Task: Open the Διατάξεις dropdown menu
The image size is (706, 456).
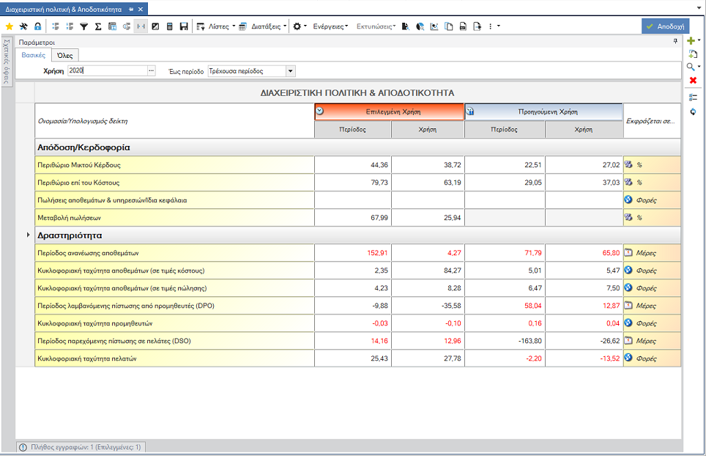Action: tap(262, 27)
